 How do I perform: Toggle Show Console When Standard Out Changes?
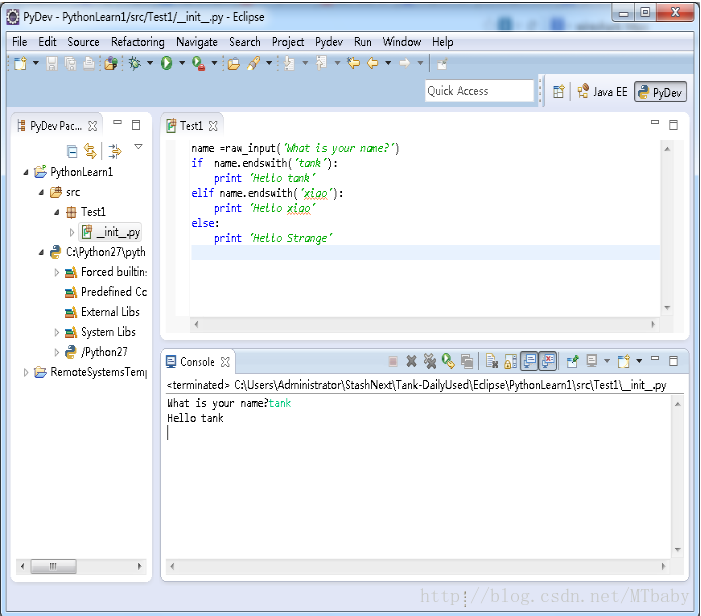tap(529, 361)
